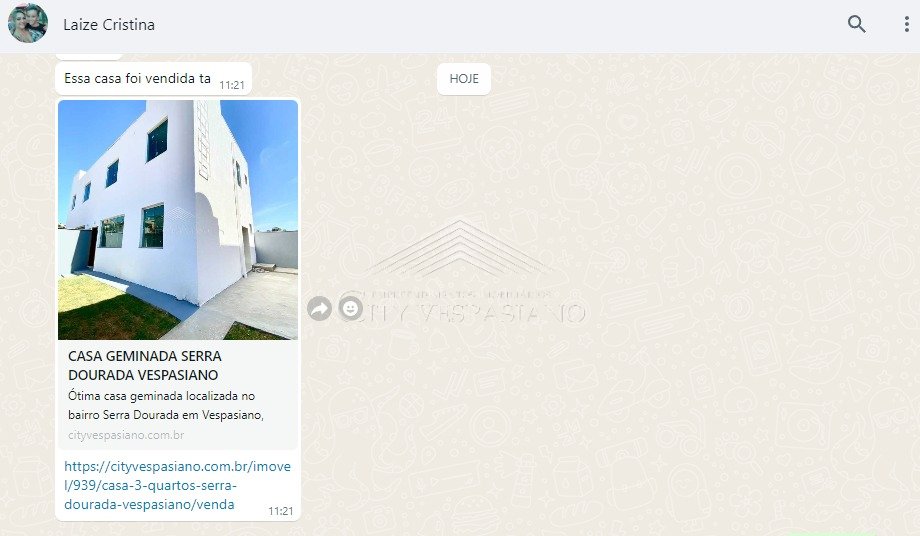920x536 pixels.
Task: Click the cityvespasiano.com.br domain label
Action: (126, 435)
